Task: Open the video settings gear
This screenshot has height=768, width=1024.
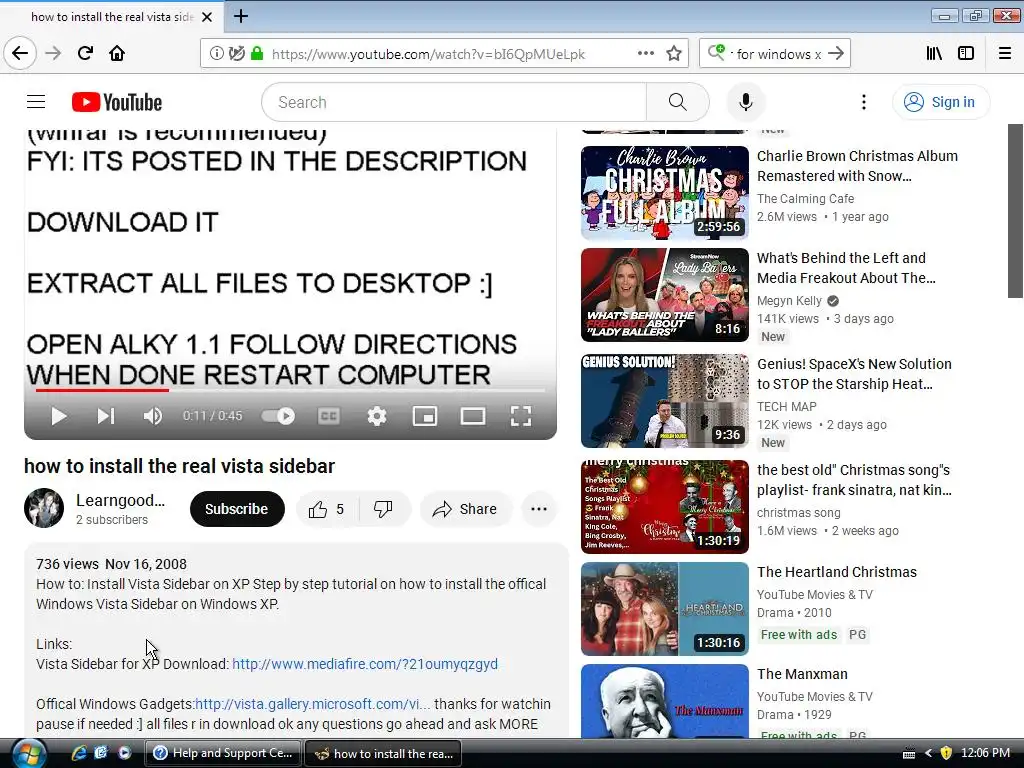Action: click(x=377, y=416)
